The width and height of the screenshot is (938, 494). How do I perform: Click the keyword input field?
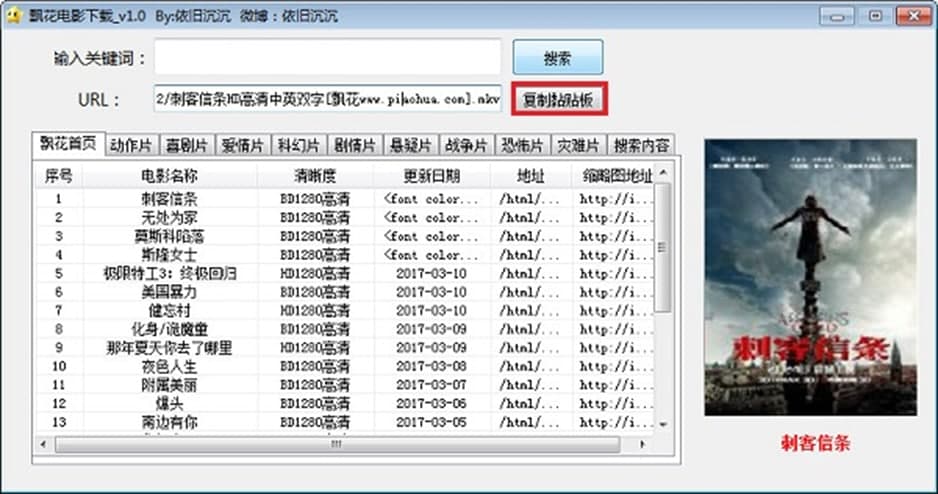tap(328, 57)
